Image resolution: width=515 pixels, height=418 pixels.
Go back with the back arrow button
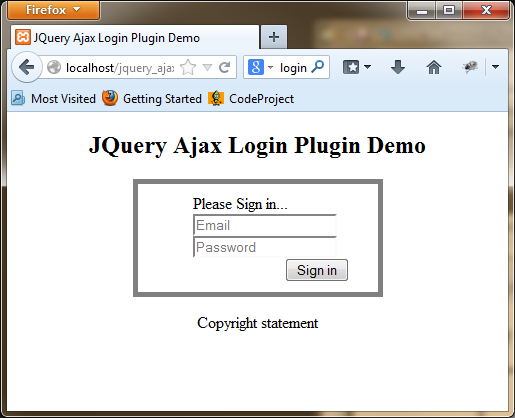tap(27, 67)
